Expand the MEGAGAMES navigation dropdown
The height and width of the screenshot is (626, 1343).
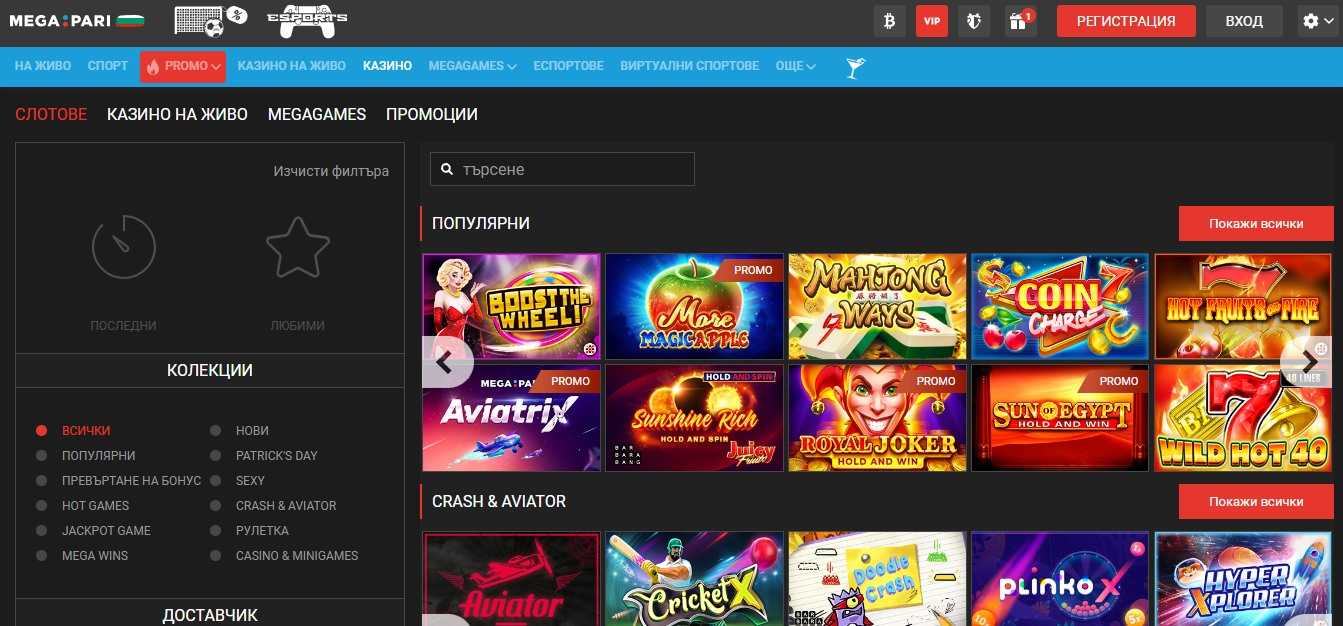472,66
